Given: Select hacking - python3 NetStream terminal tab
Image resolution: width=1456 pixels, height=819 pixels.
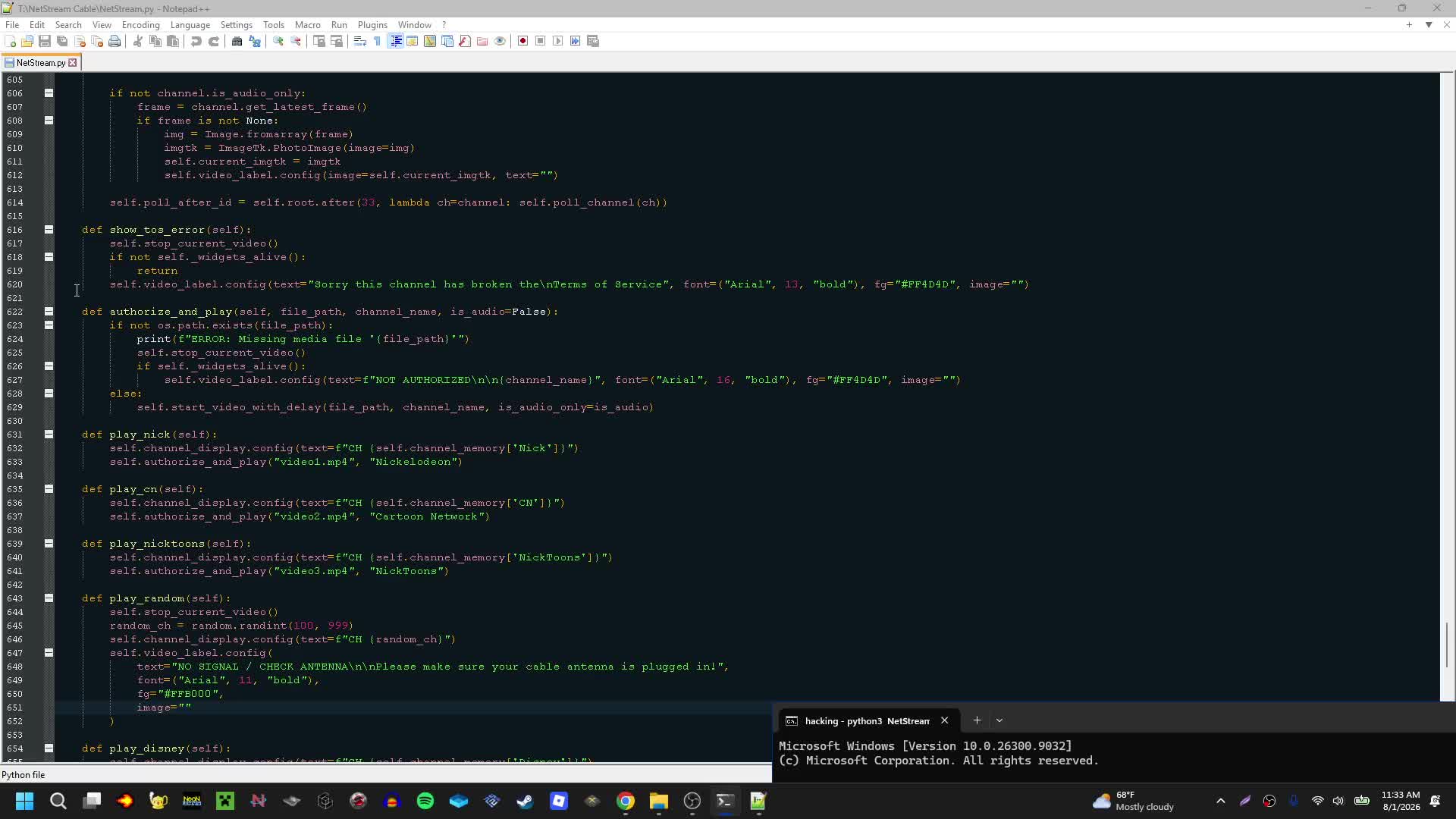Looking at the screenshot, I should point(868,721).
